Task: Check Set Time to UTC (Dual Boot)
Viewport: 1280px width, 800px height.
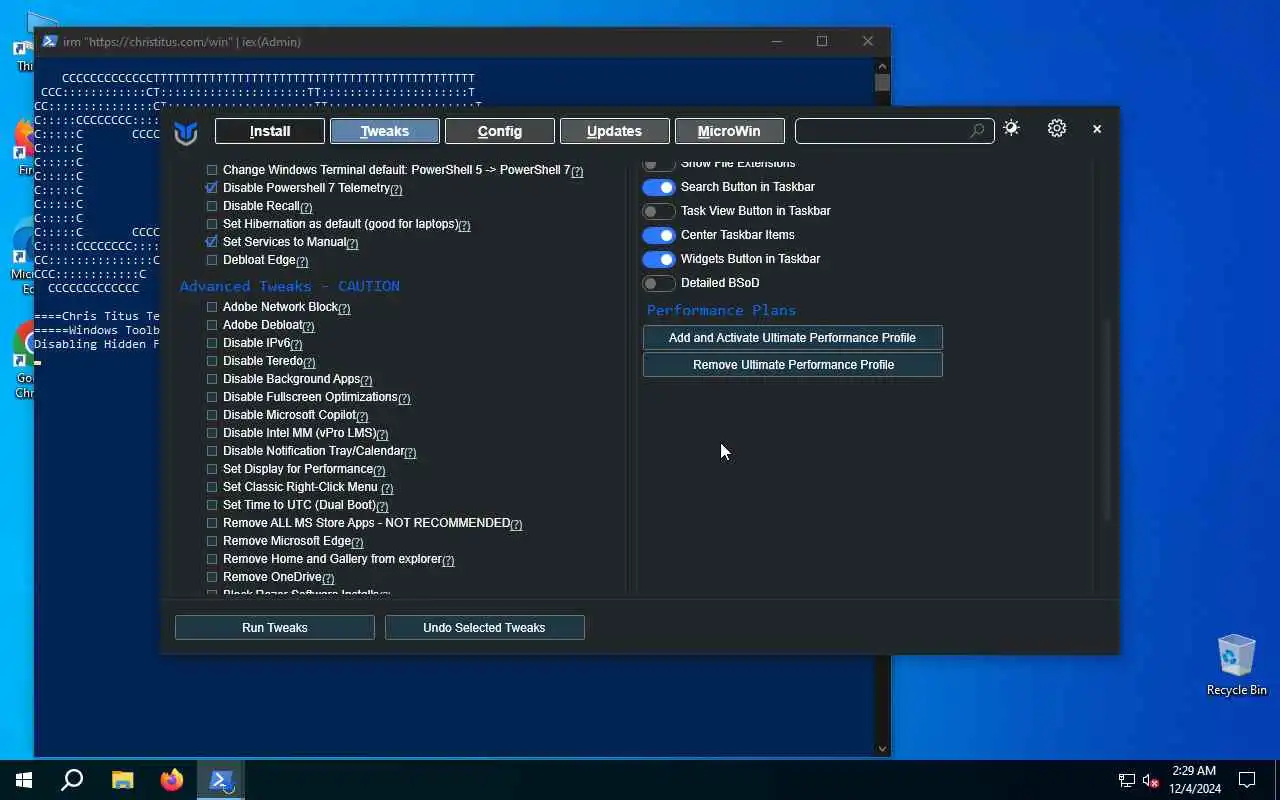Action: [x=212, y=505]
